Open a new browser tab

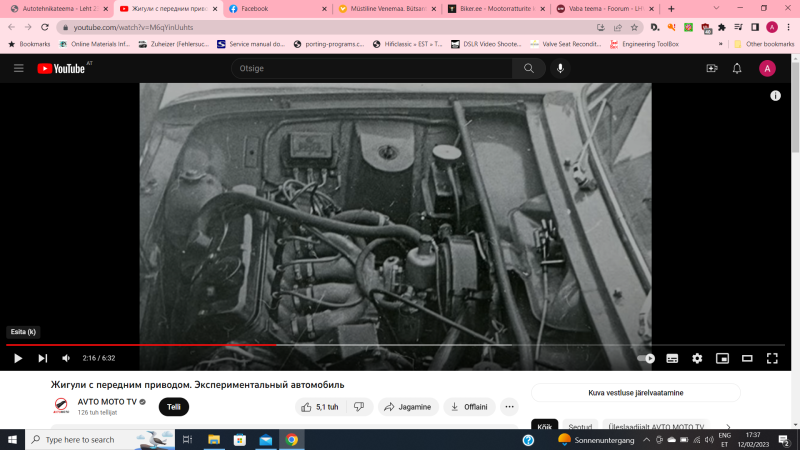671,9
